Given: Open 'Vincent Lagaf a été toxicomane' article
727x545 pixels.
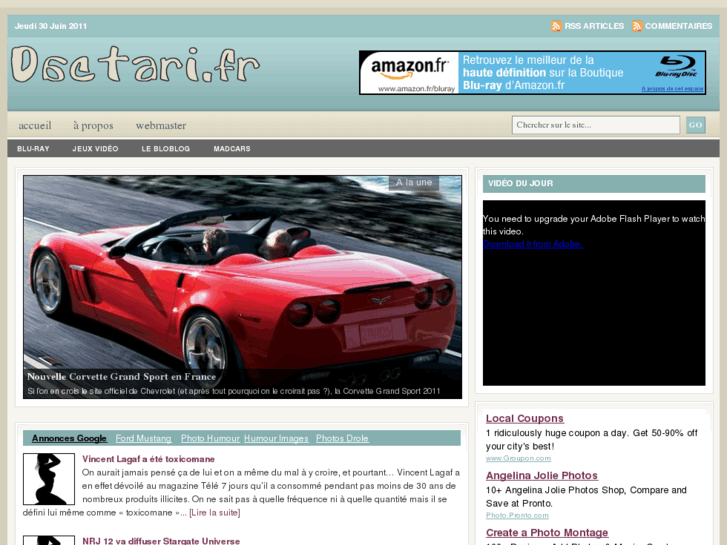Looking at the screenshot, I should point(148,459).
